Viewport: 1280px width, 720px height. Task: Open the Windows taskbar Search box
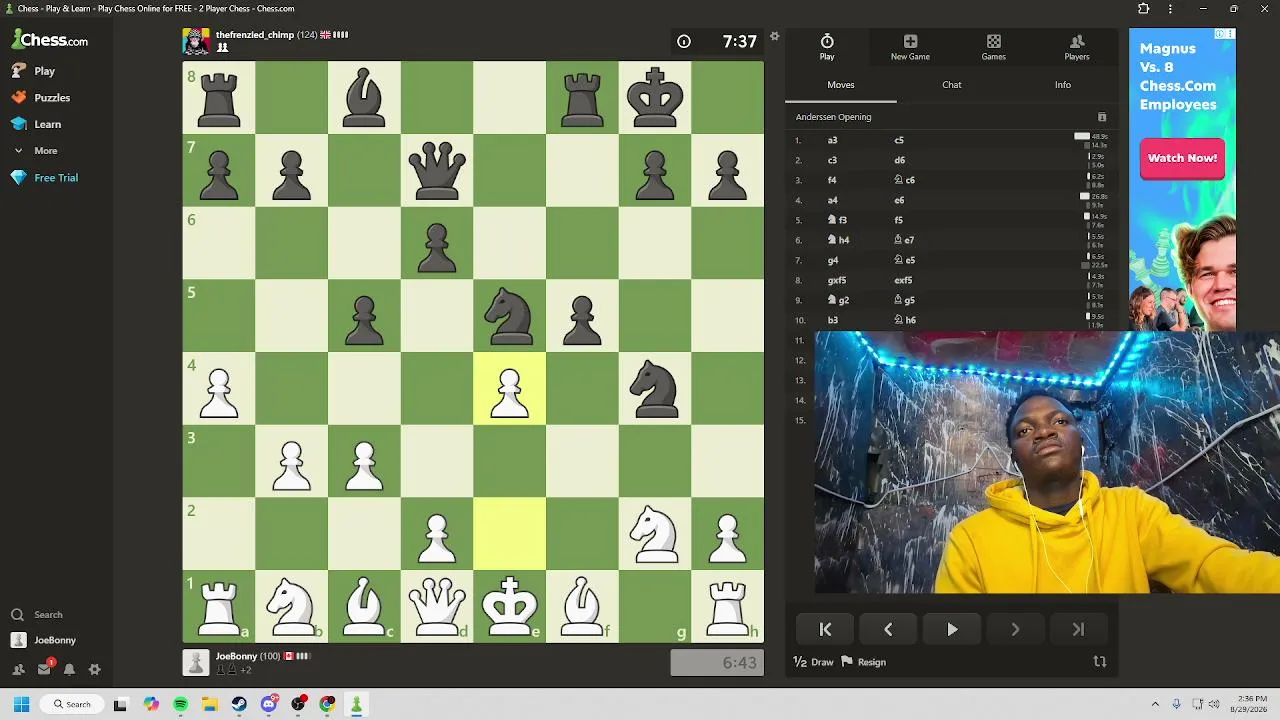coord(72,704)
